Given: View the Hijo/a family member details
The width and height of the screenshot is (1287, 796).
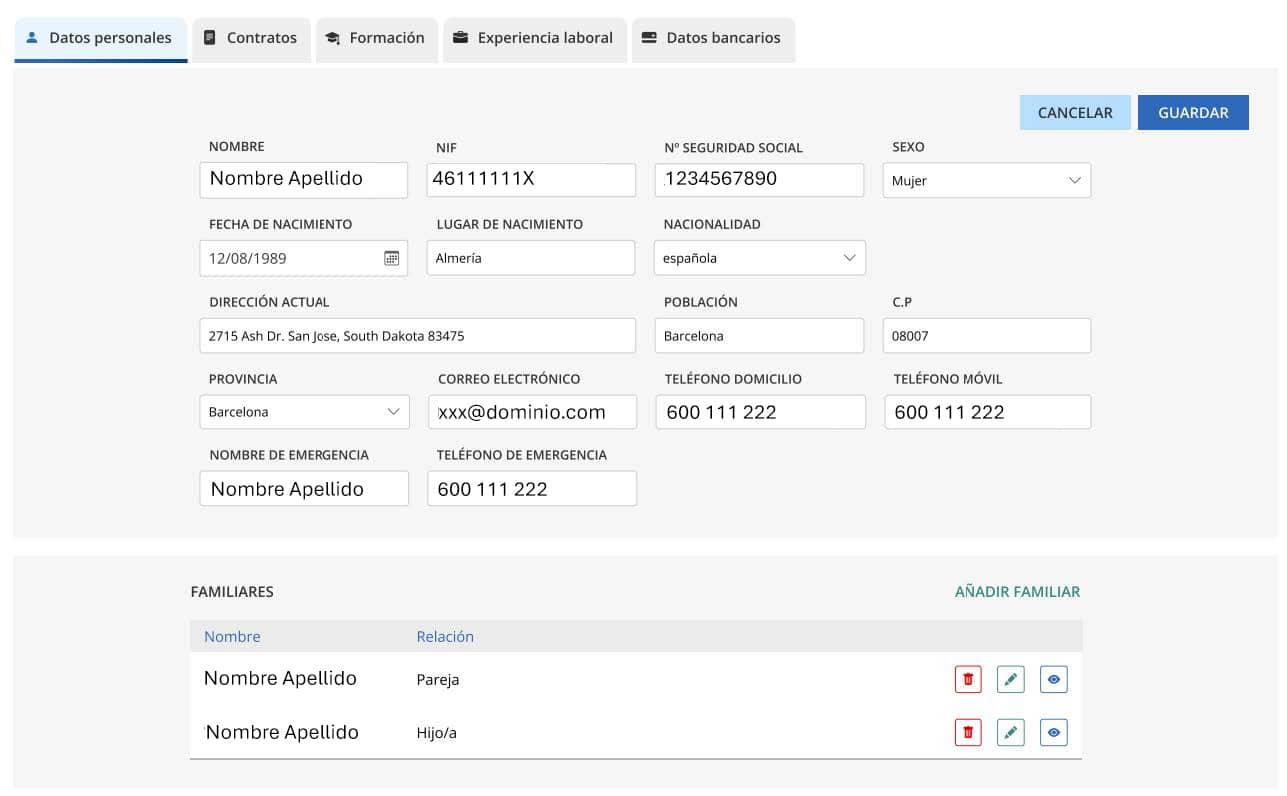Looking at the screenshot, I should point(1053,733).
